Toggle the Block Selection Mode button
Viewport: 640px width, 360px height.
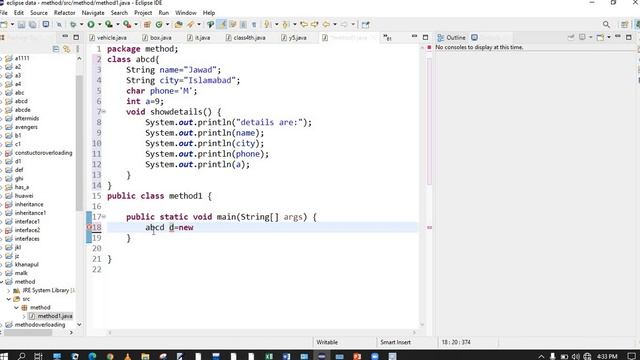click(x=243, y=24)
